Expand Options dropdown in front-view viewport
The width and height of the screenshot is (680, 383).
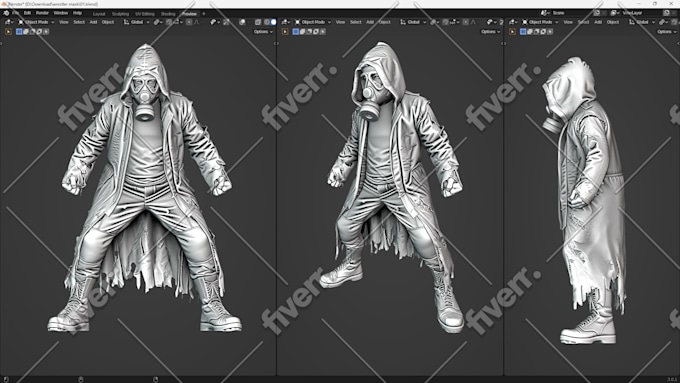click(x=263, y=32)
